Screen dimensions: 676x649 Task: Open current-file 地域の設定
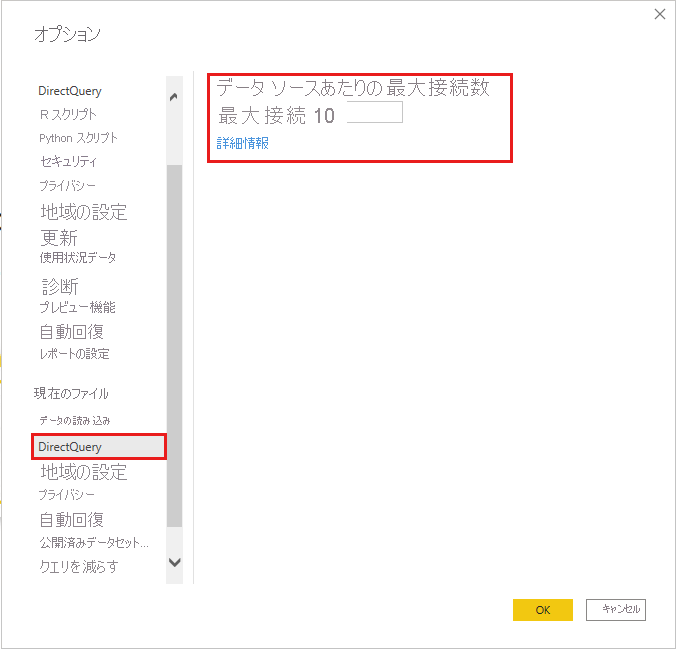point(84,472)
